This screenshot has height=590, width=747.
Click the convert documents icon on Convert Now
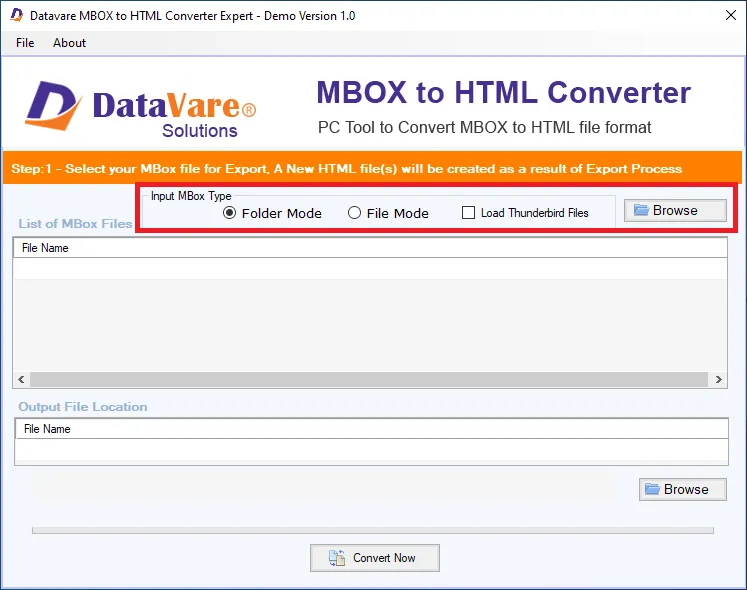click(337, 558)
